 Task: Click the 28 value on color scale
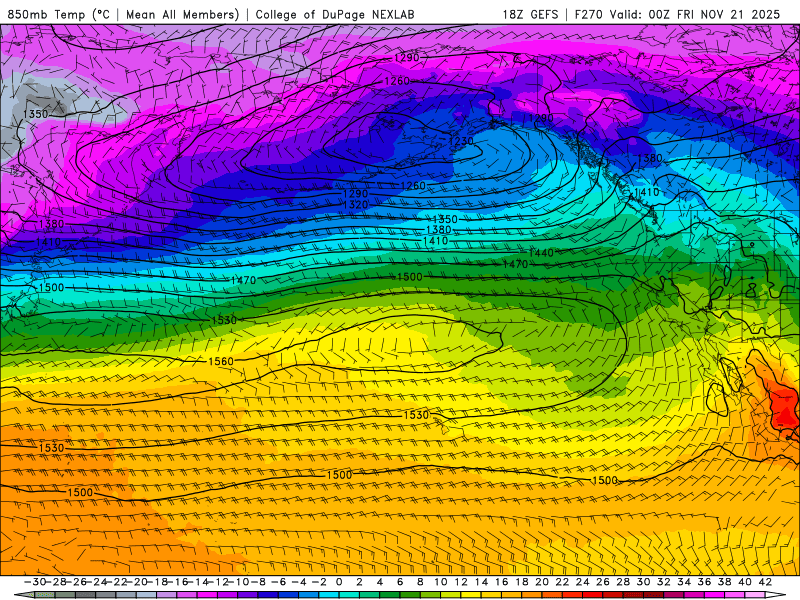pos(623,582)
